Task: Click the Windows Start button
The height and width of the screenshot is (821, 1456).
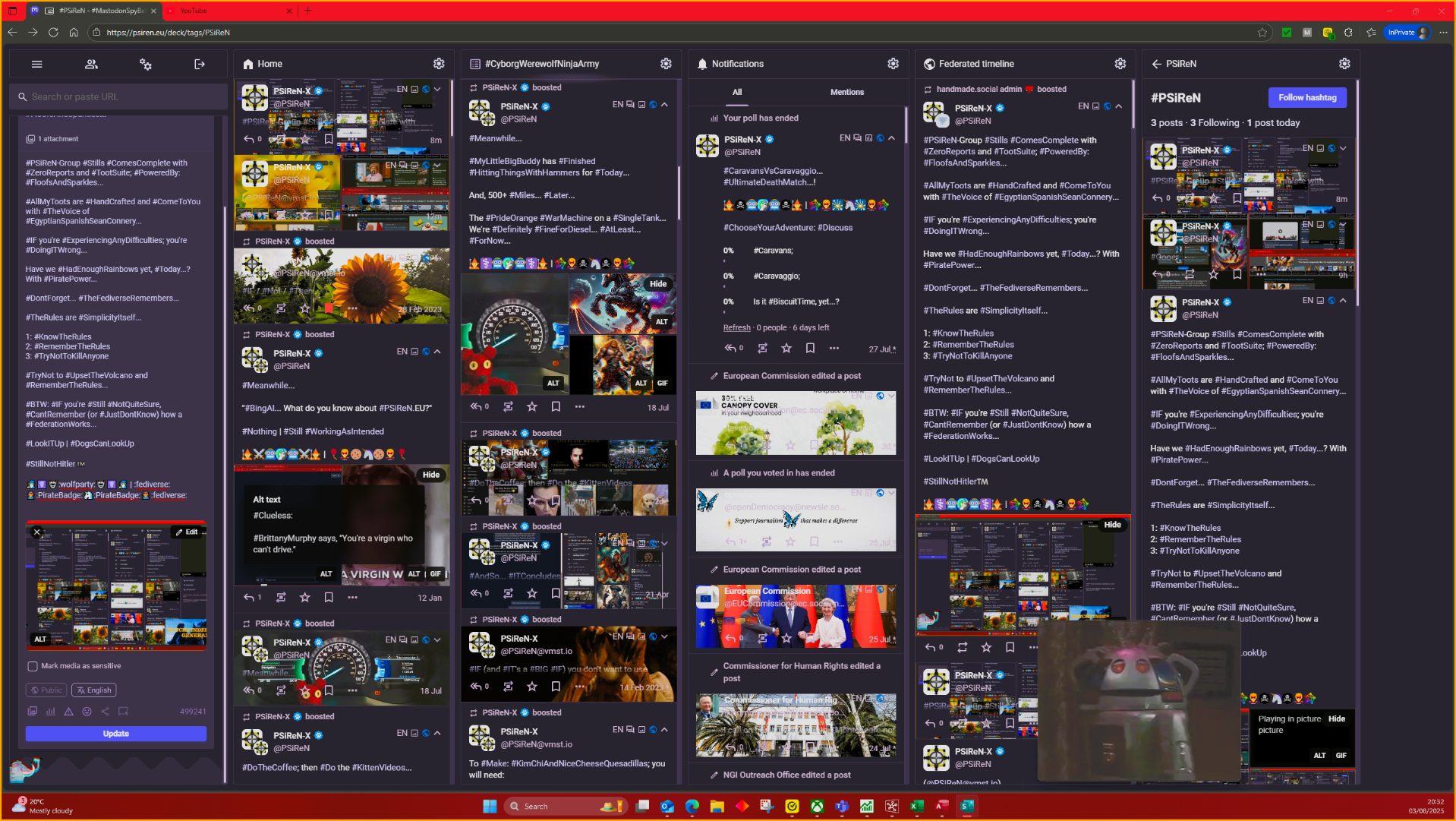Action: tap(490, 807)
